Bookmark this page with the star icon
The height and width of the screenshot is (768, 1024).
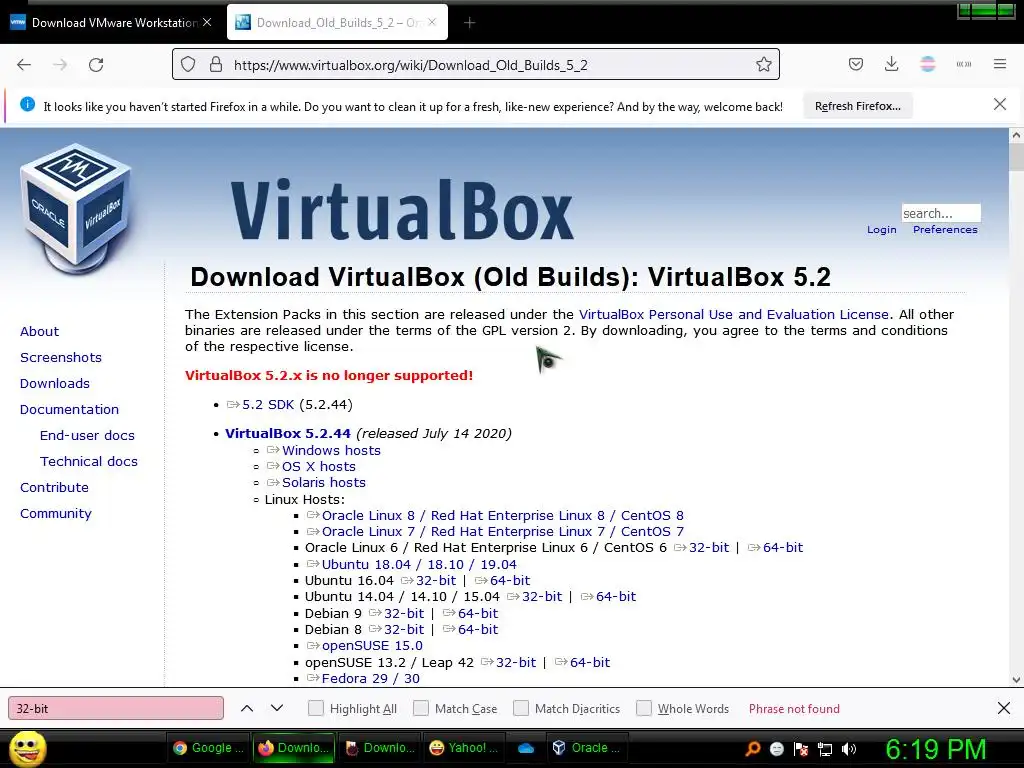point(763,65)
